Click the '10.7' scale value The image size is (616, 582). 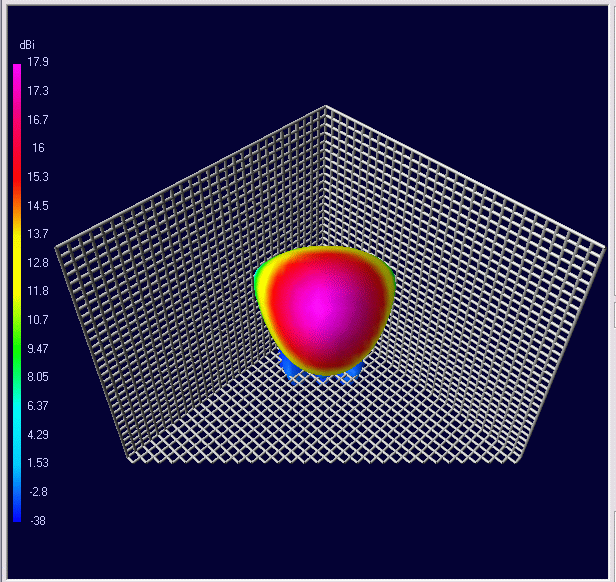[38, 319]
